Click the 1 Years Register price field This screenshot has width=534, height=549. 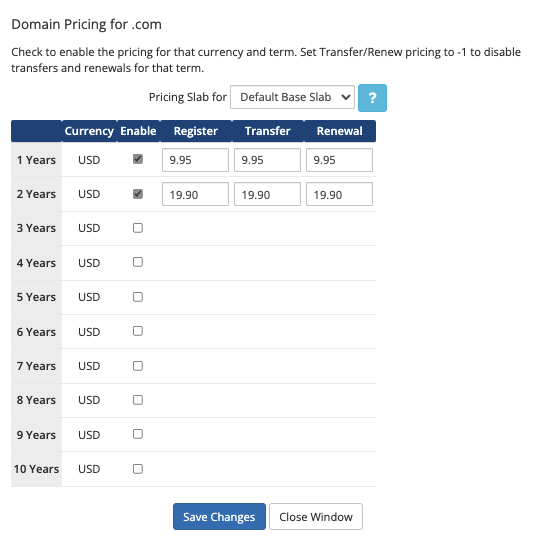(x=195, y=160)
